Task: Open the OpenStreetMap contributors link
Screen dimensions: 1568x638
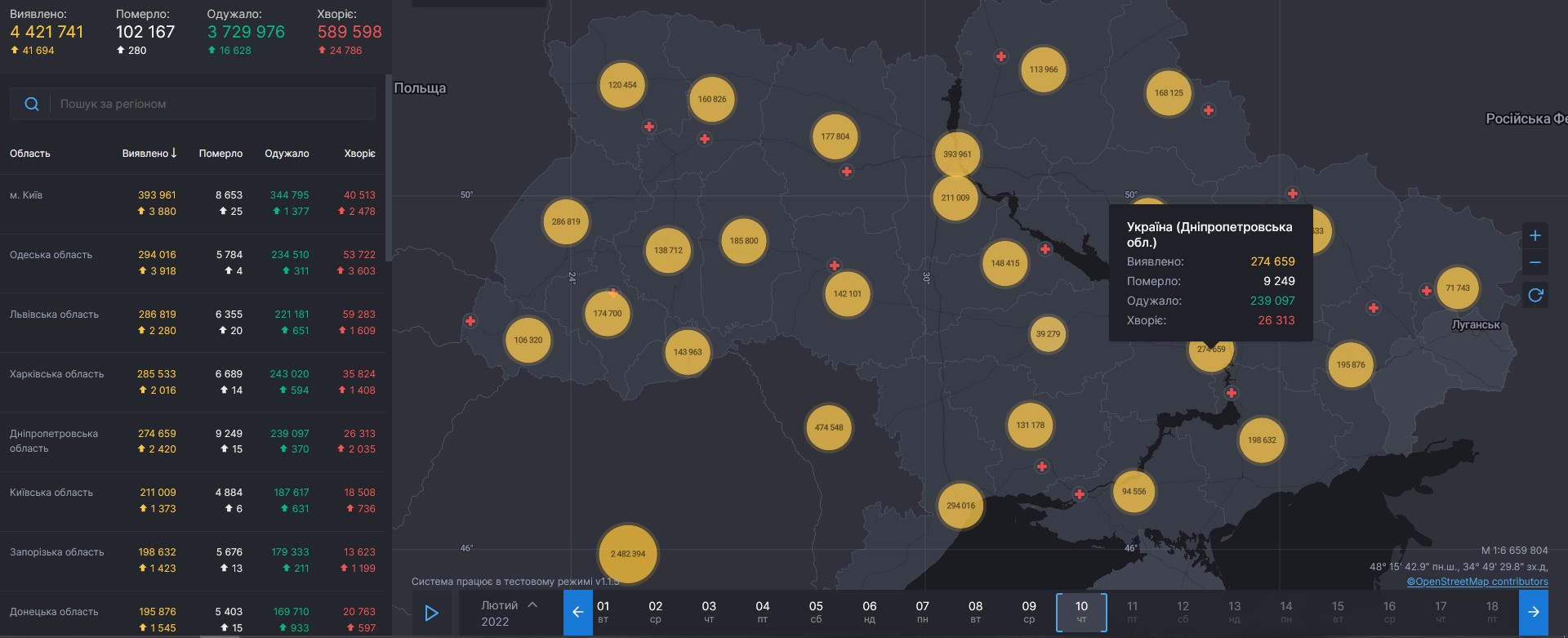Action: 1477,582
